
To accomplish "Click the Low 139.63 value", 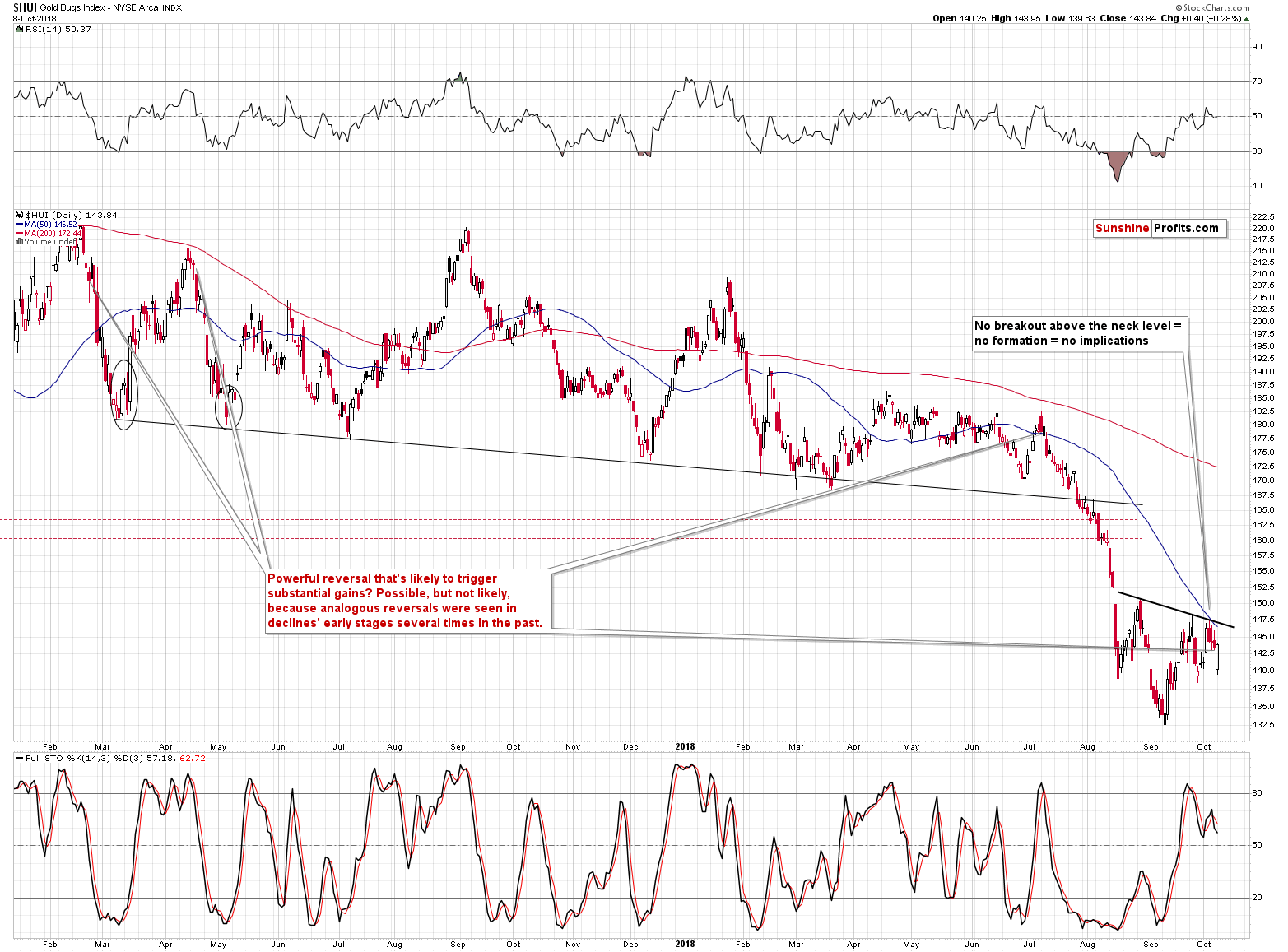I will click(1070, 18).
